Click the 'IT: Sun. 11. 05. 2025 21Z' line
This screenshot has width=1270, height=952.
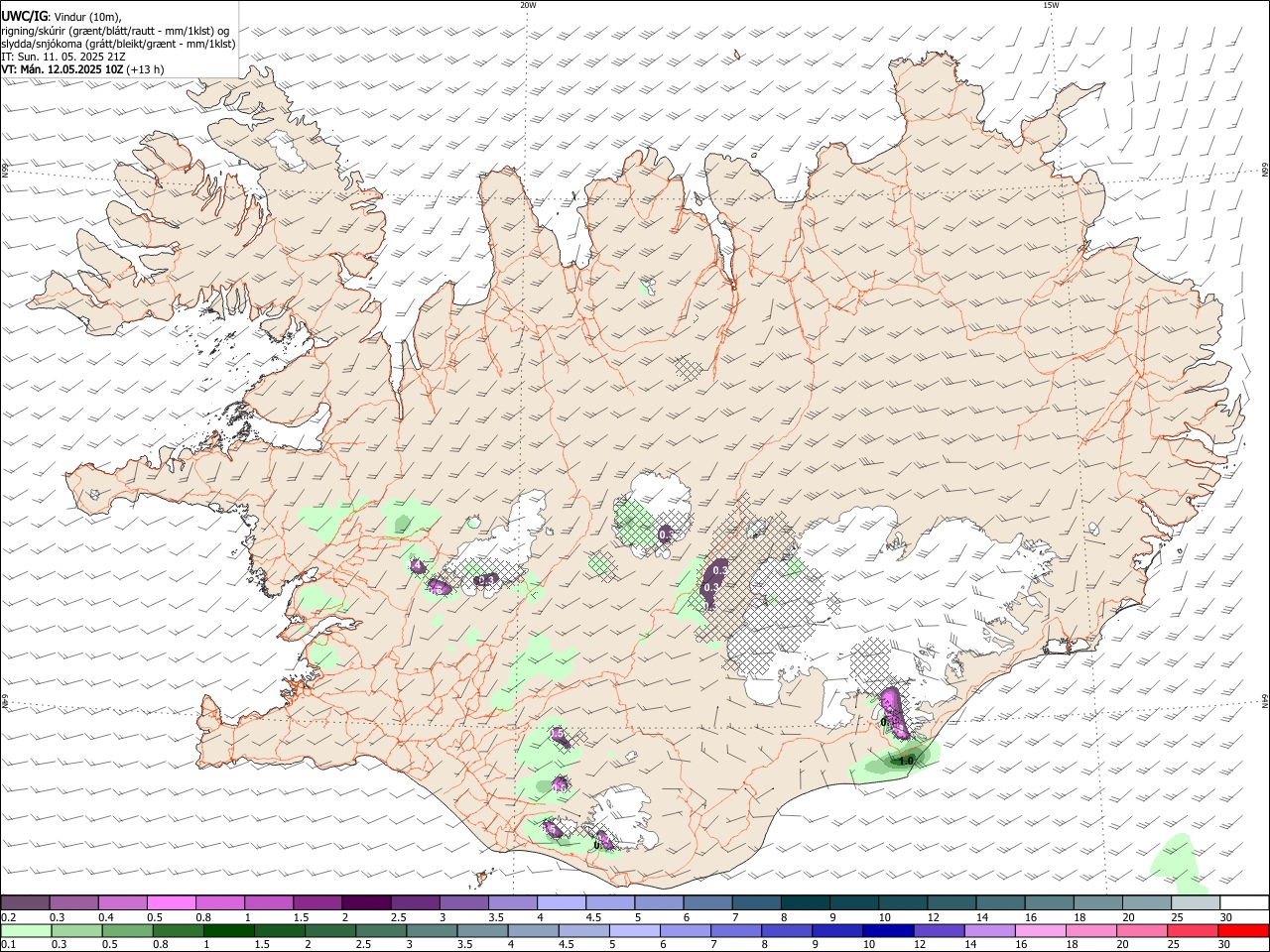click(63, 57)
